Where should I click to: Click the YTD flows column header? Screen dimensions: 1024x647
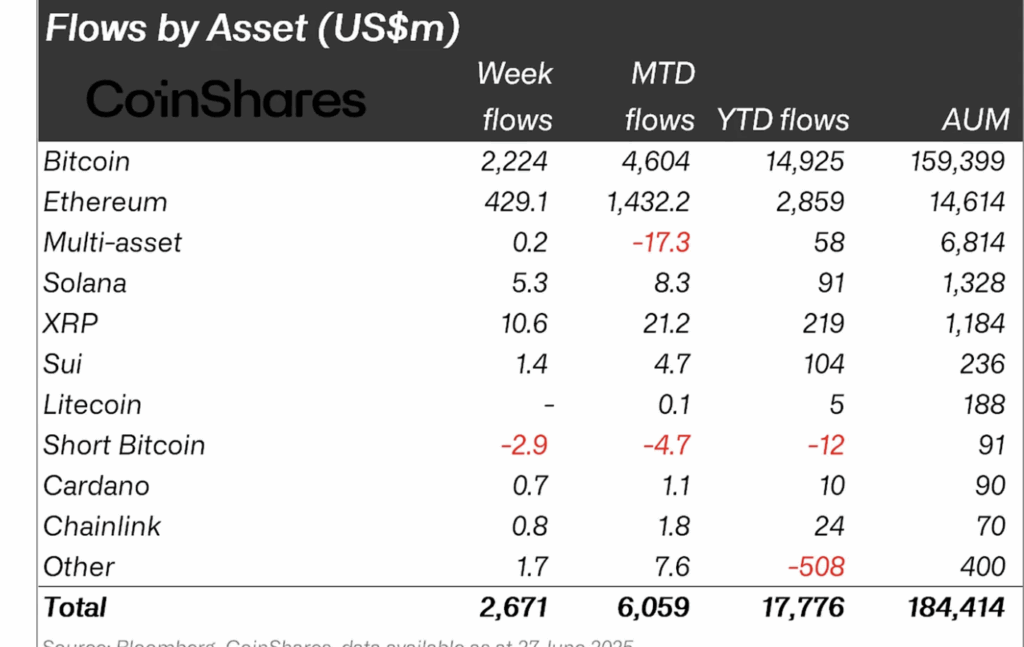coord(782,120)
